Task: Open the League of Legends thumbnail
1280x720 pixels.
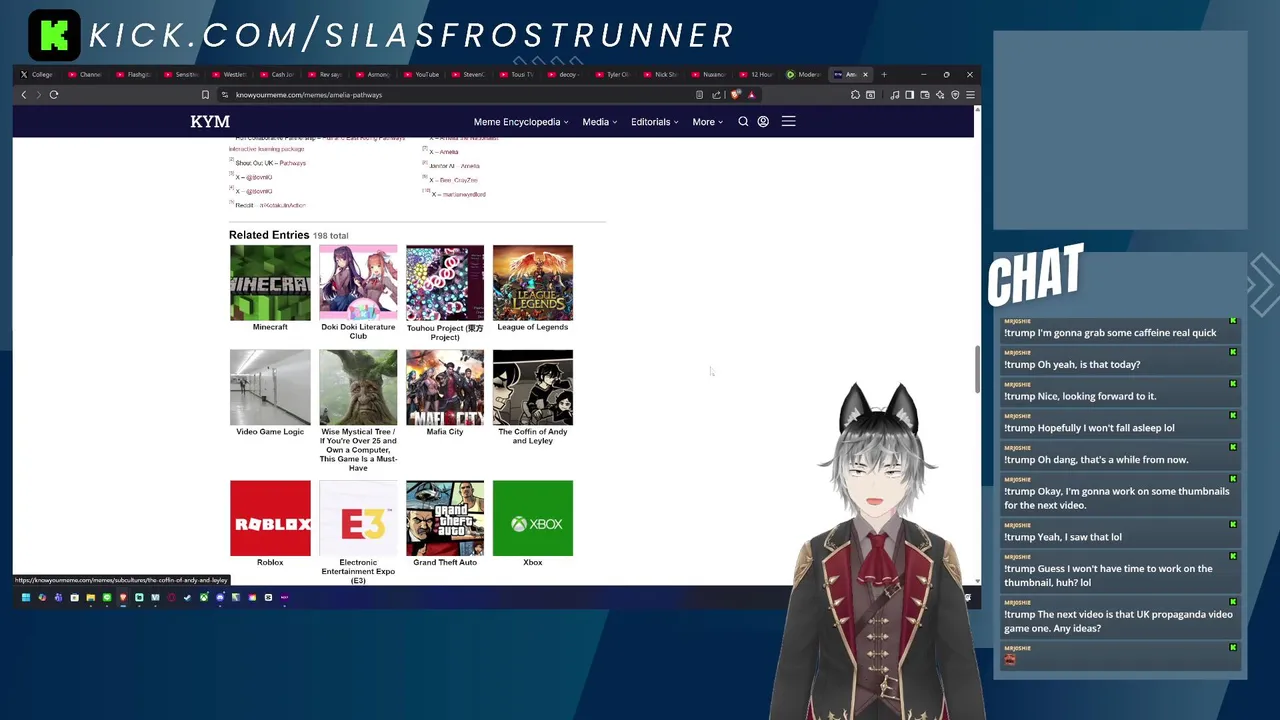Action: pos(533,283)
